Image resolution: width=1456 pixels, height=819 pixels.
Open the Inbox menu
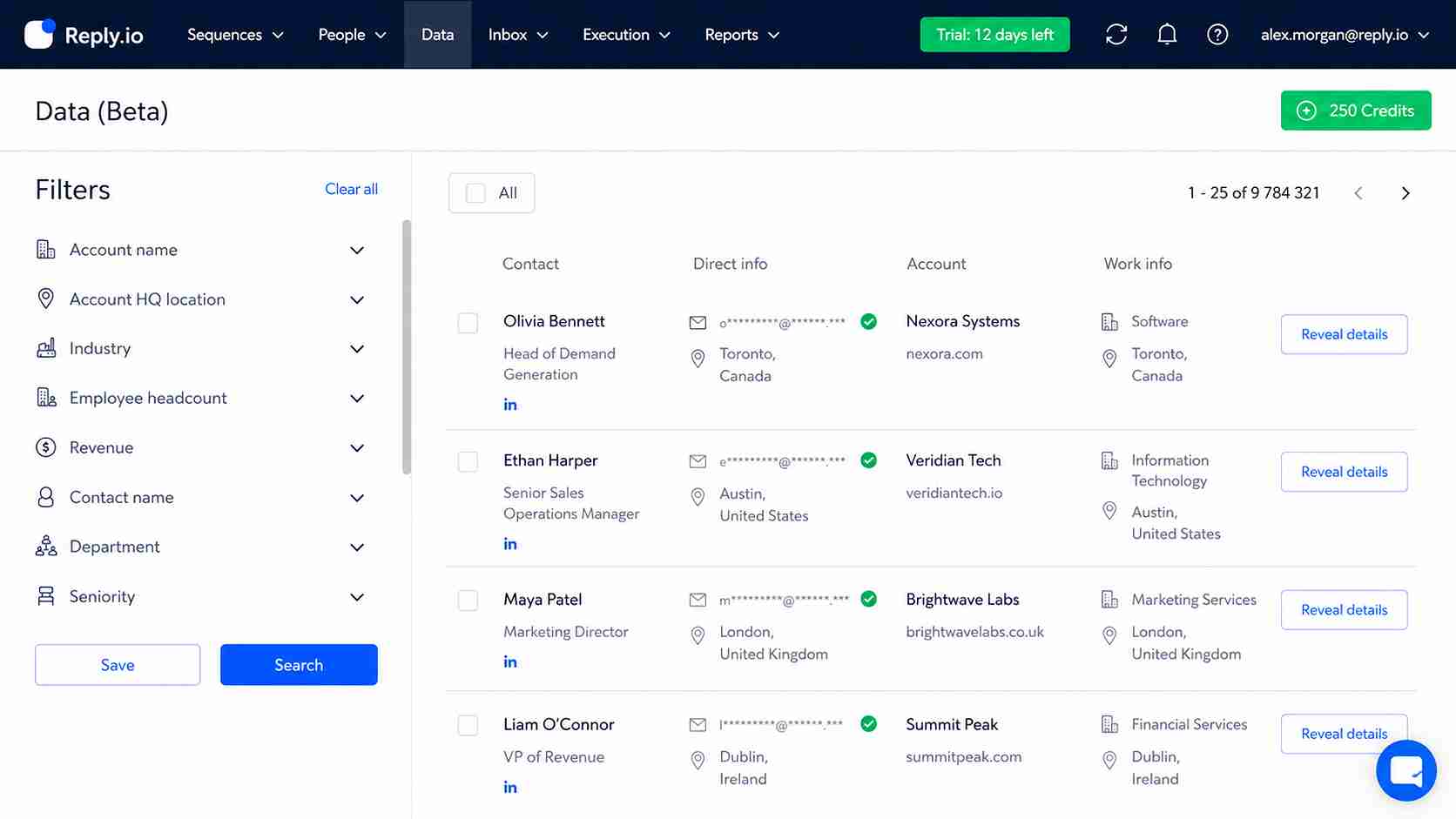[518, 35]
